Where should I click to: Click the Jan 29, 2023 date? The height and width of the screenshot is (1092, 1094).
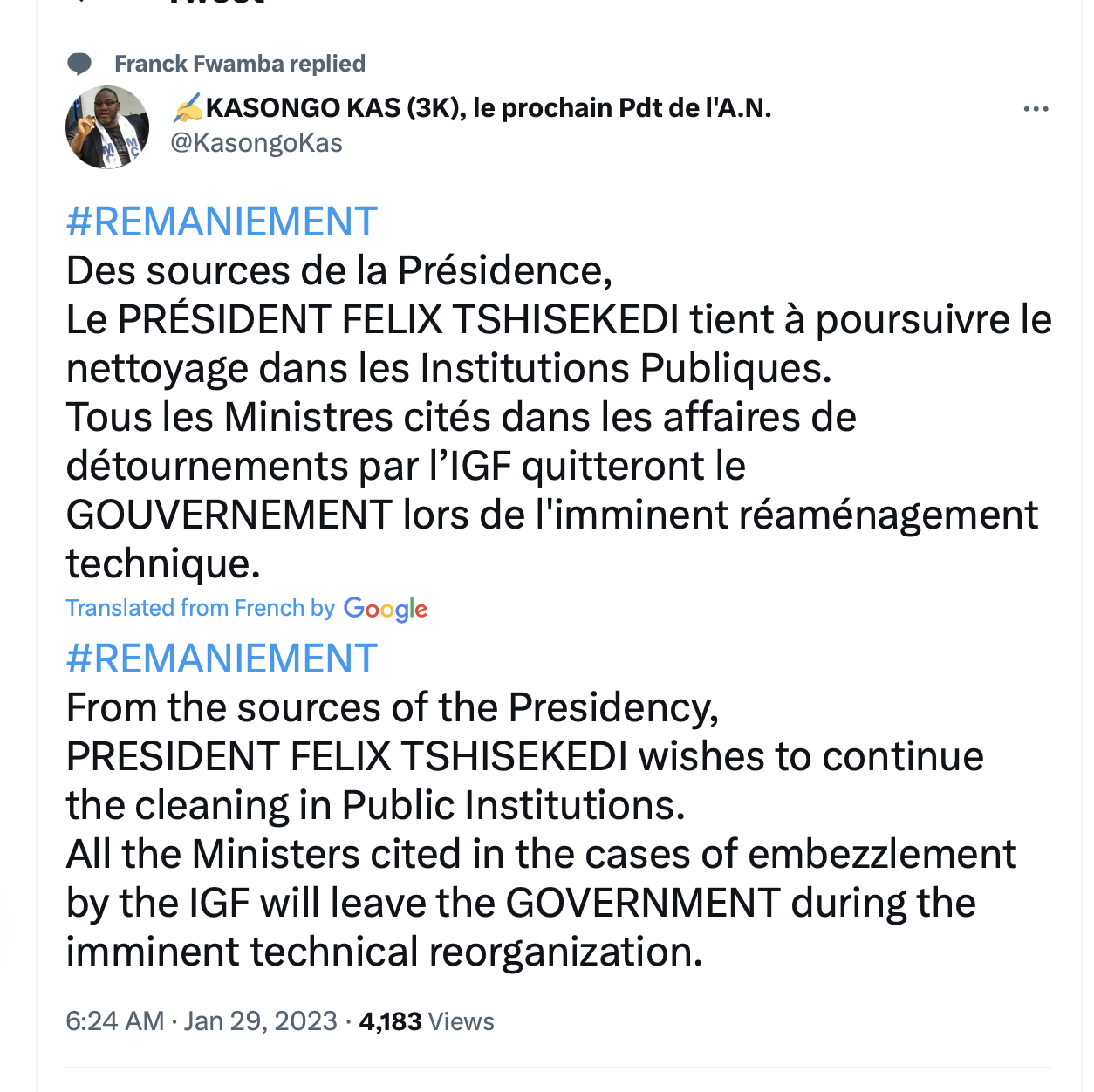(x=260, y=1021)
